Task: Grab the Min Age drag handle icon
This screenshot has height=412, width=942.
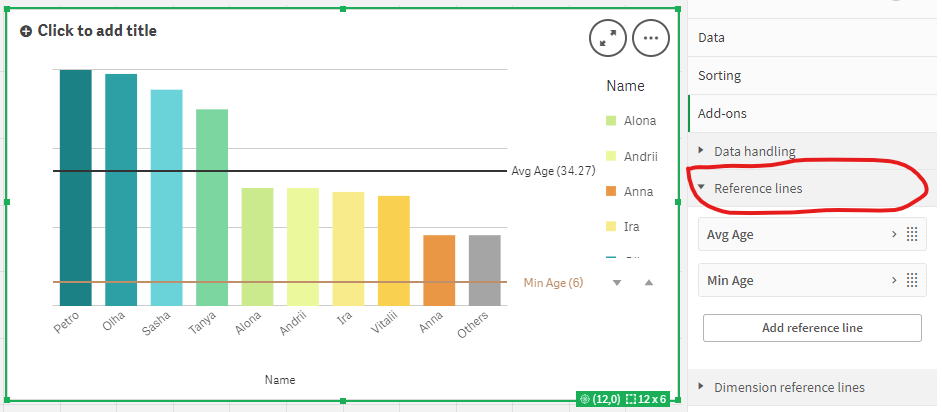Action: click(911, 280)
